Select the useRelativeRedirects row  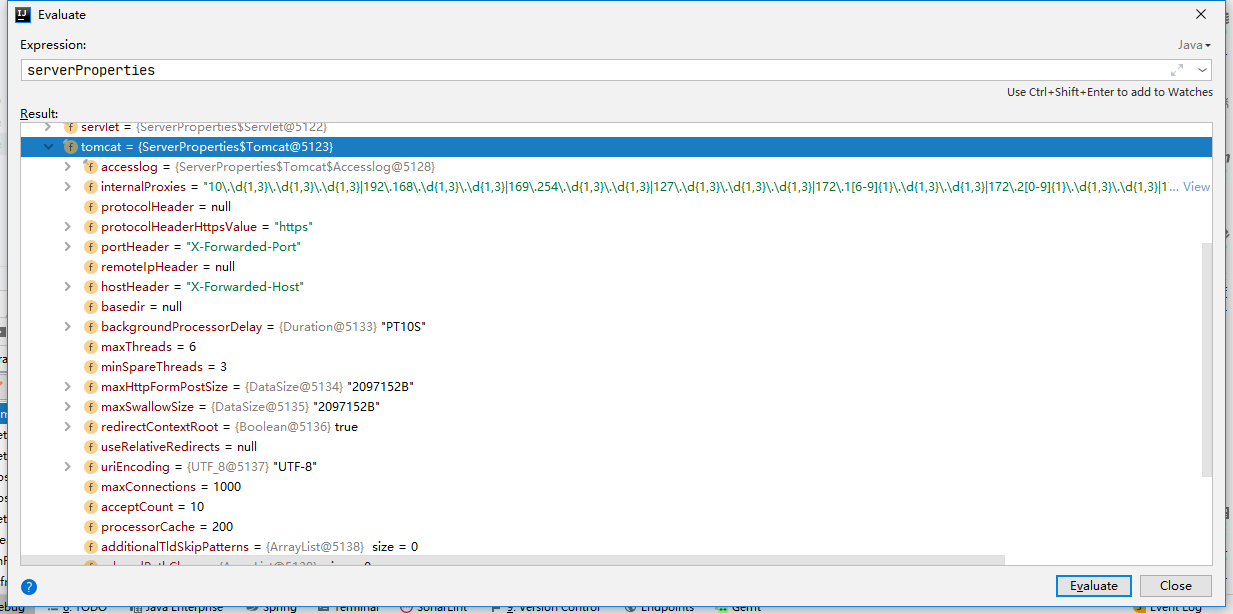coord(178,447)
